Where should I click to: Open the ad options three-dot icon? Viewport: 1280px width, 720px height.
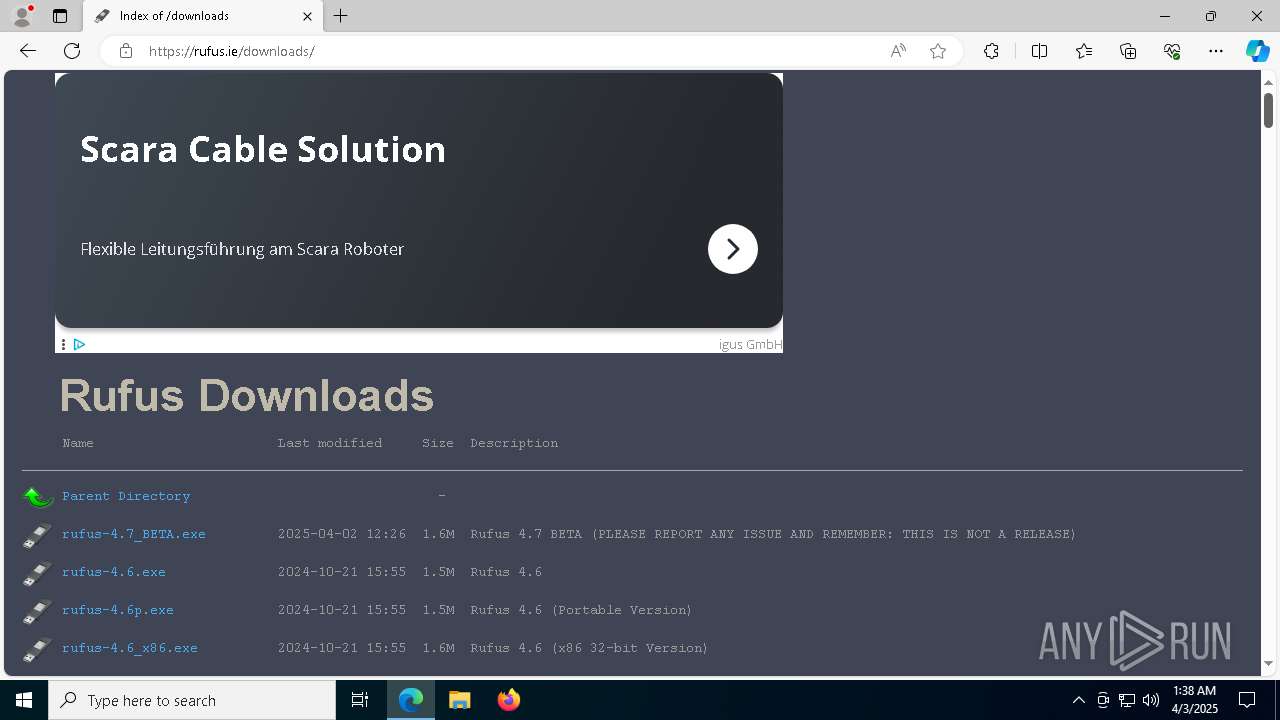coord(63,344)
